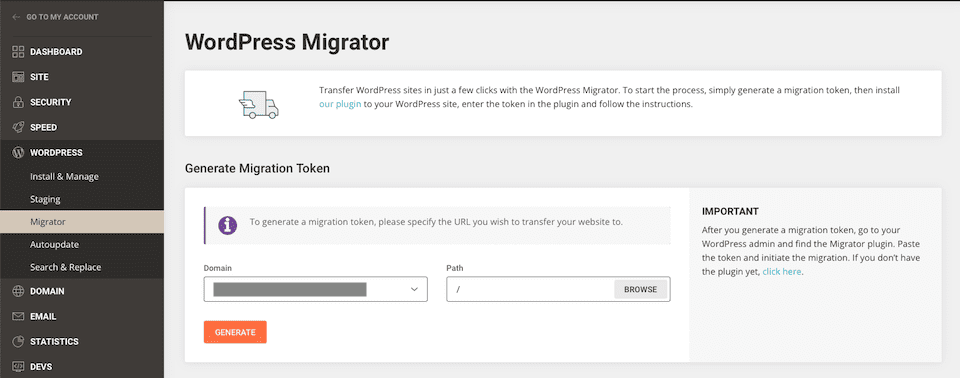960x378 pixels.
Task: Click the Statistics pie chart icon
Action: click(18, 341)
